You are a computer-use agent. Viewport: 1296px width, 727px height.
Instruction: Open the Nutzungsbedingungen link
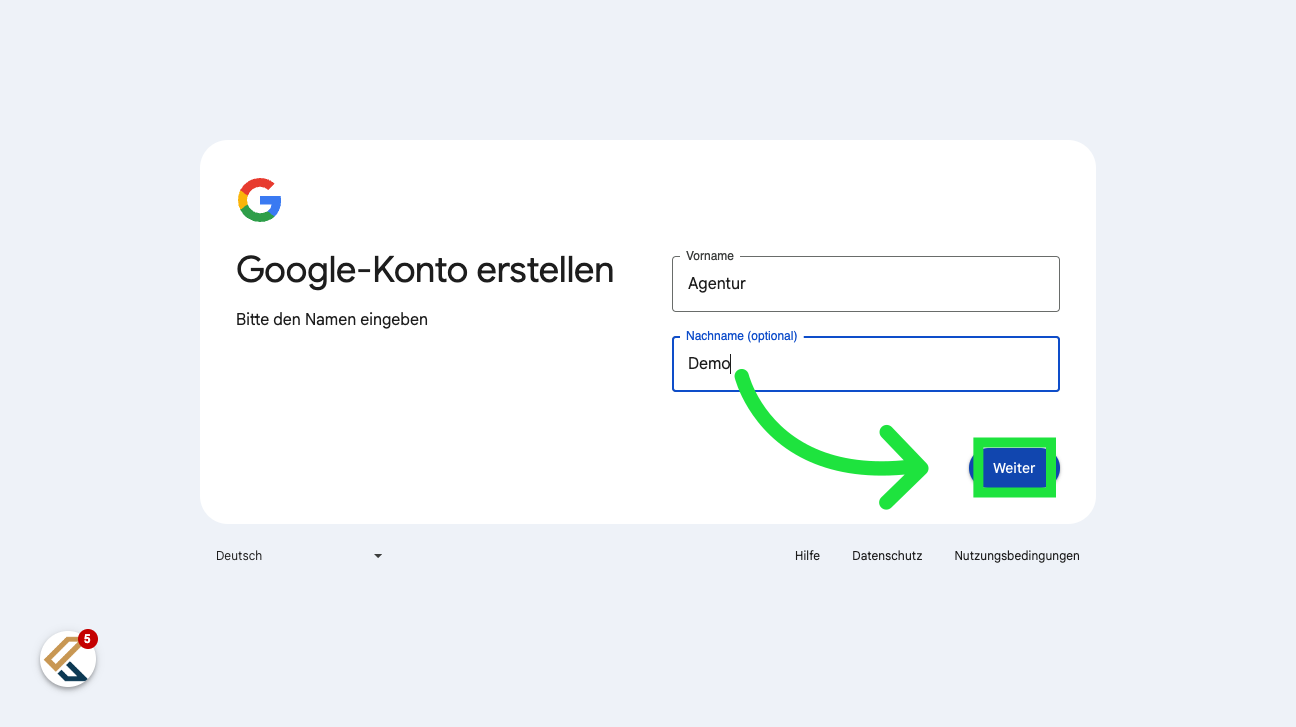[x=1017, y=556]
